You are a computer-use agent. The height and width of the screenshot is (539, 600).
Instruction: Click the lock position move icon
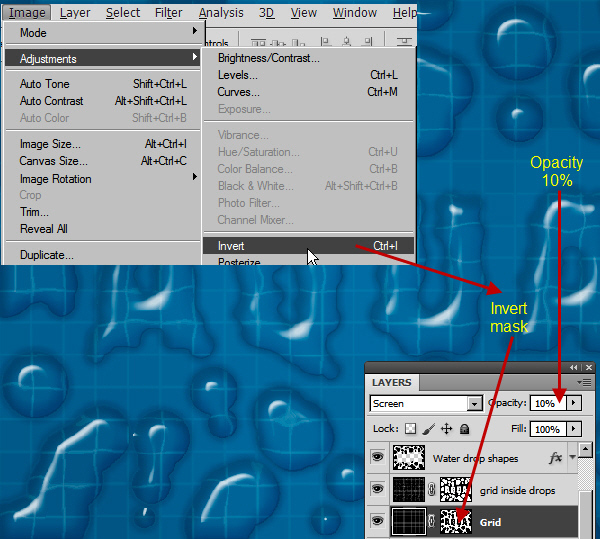pyautogui.click(x=447, y=429)
